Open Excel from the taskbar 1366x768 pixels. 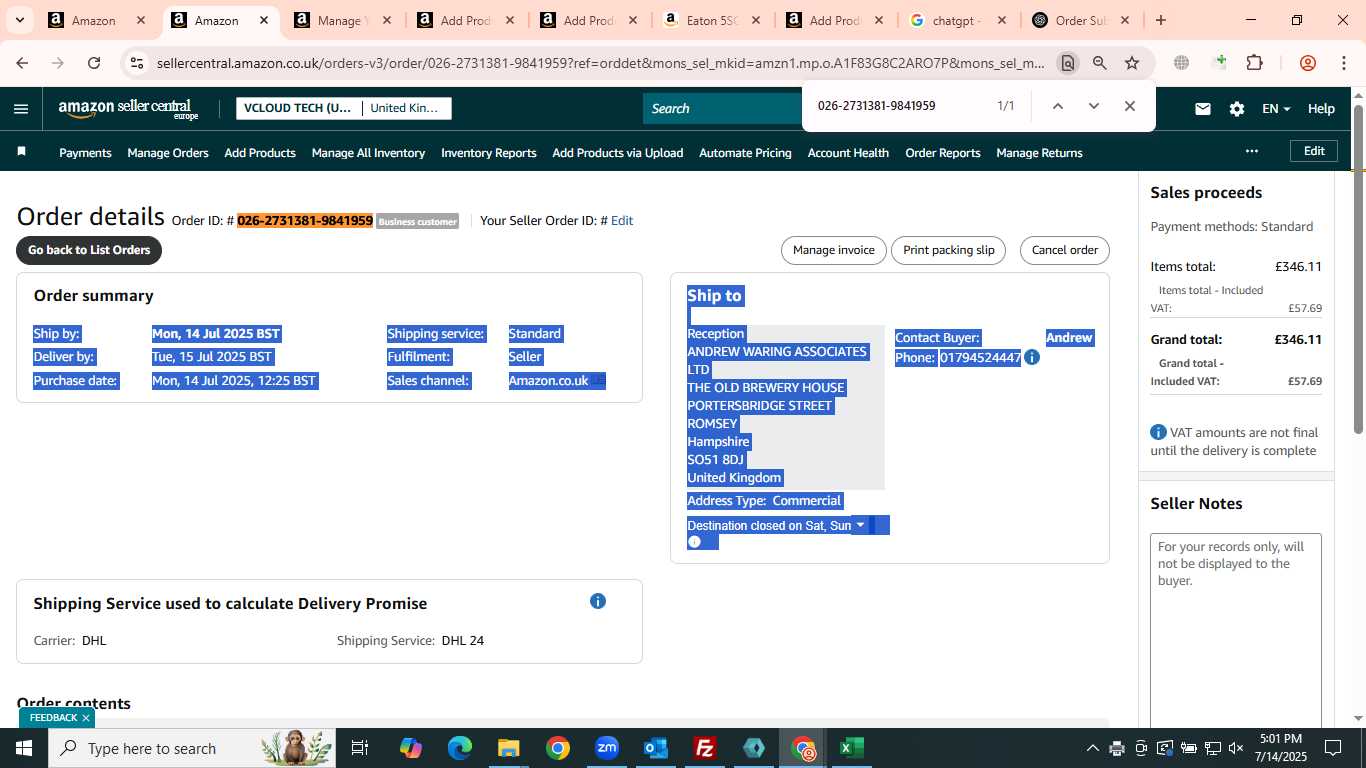click(x=852, y=748)
